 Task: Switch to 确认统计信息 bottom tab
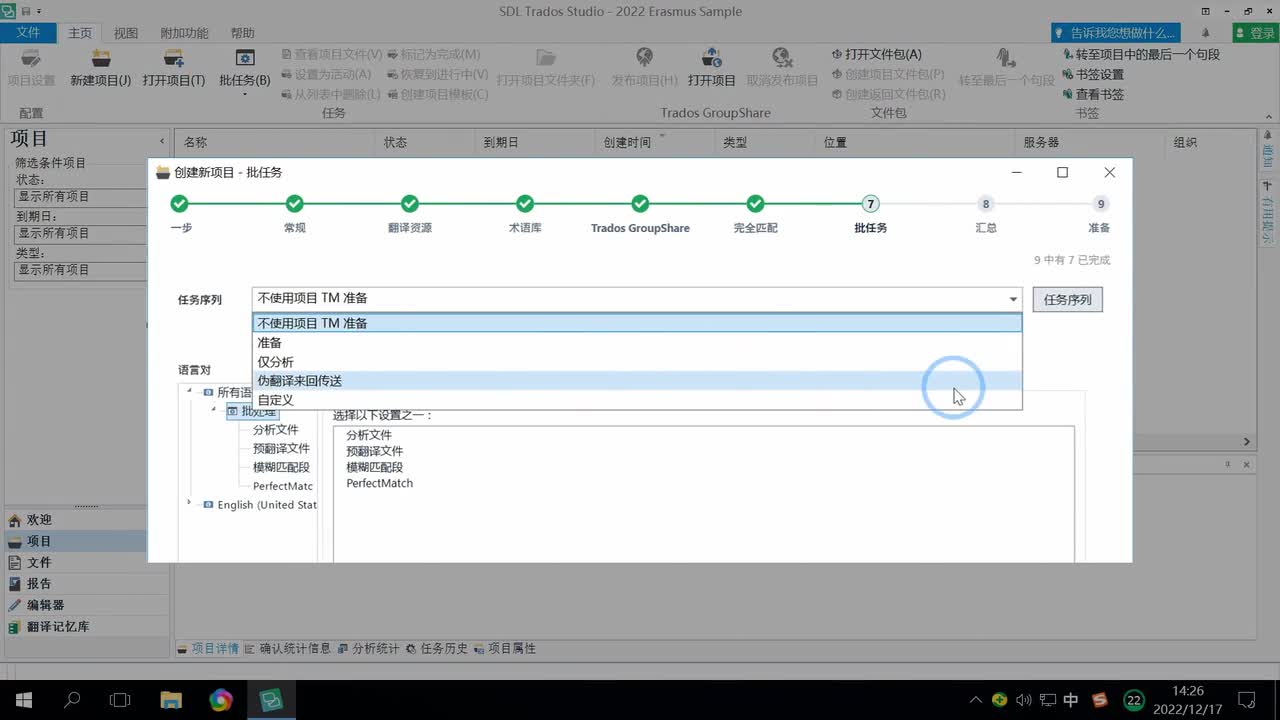287,648
